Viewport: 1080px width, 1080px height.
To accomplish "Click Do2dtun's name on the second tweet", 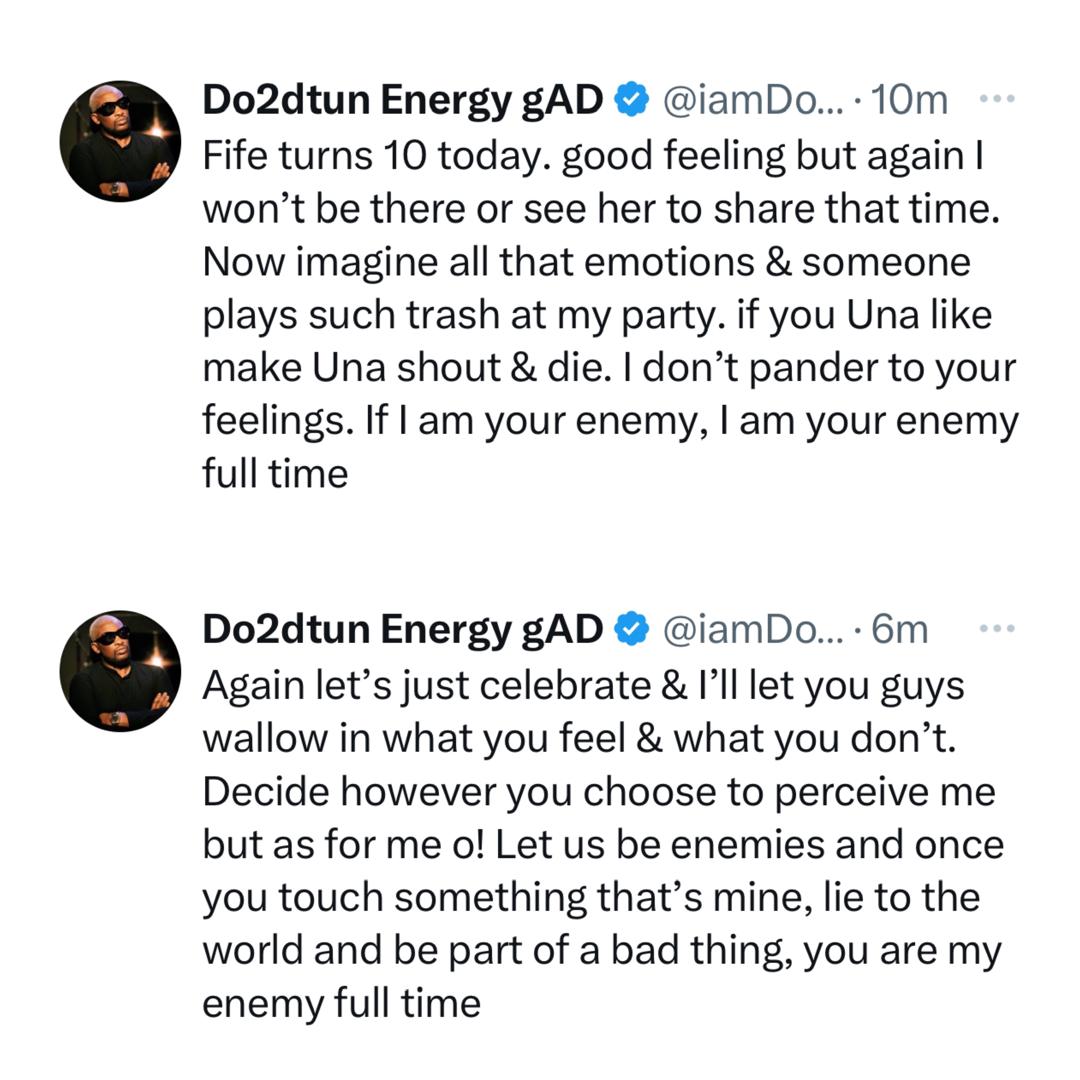I will (x=398, y=627).
